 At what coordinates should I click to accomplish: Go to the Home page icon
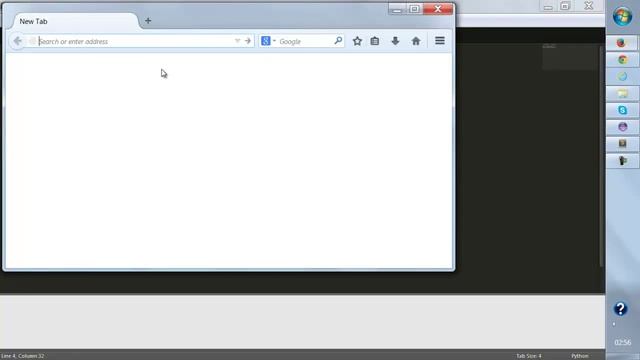[x=416, y=41]
